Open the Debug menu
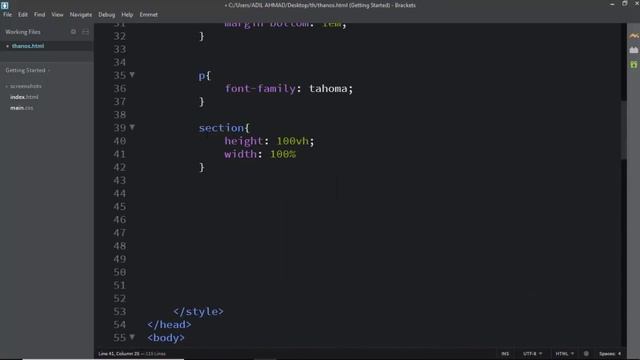Viewport: 640px width, 360px height. (107, 14)
